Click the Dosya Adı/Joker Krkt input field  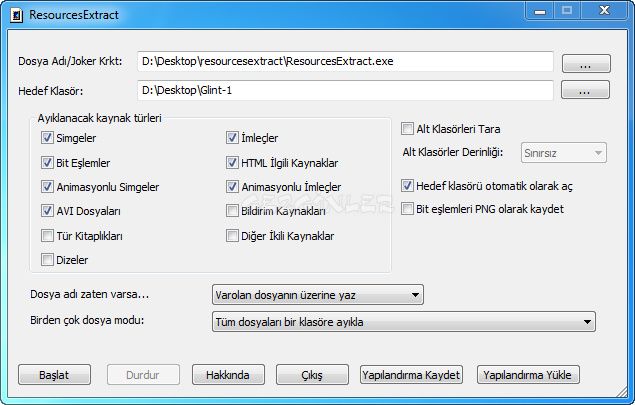[x=345, y=61]
